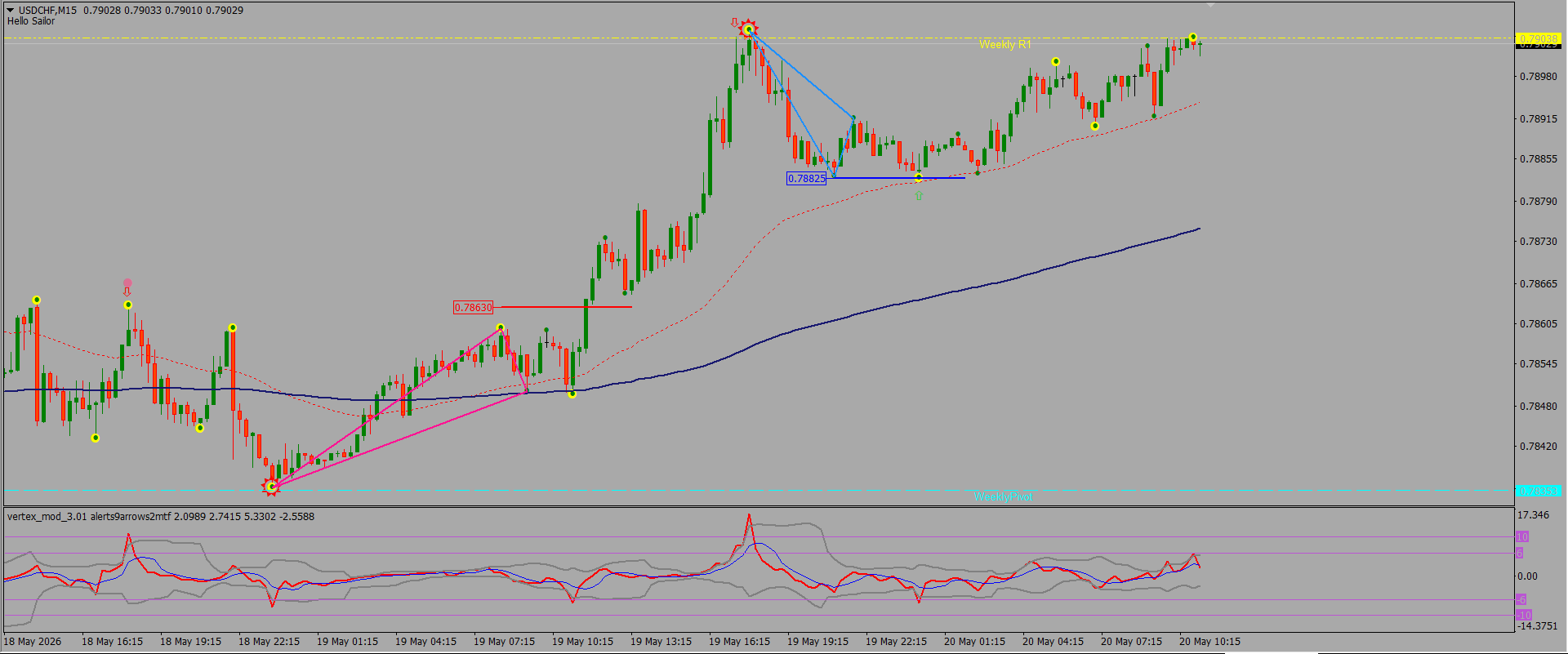Click the 0.78420 price scale value
The height and width of the screenshot is (654, 1568).
click(x=1538, y=447)
